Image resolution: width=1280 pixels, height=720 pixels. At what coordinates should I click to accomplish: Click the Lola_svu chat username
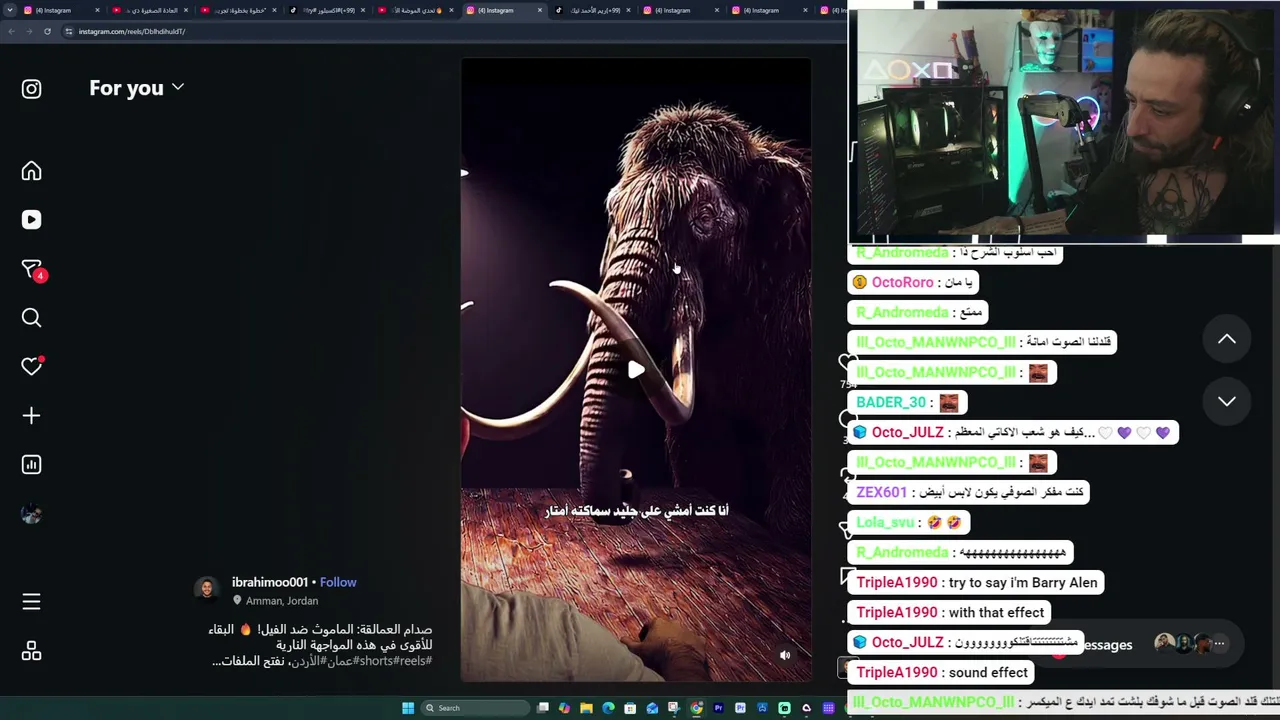886,522
